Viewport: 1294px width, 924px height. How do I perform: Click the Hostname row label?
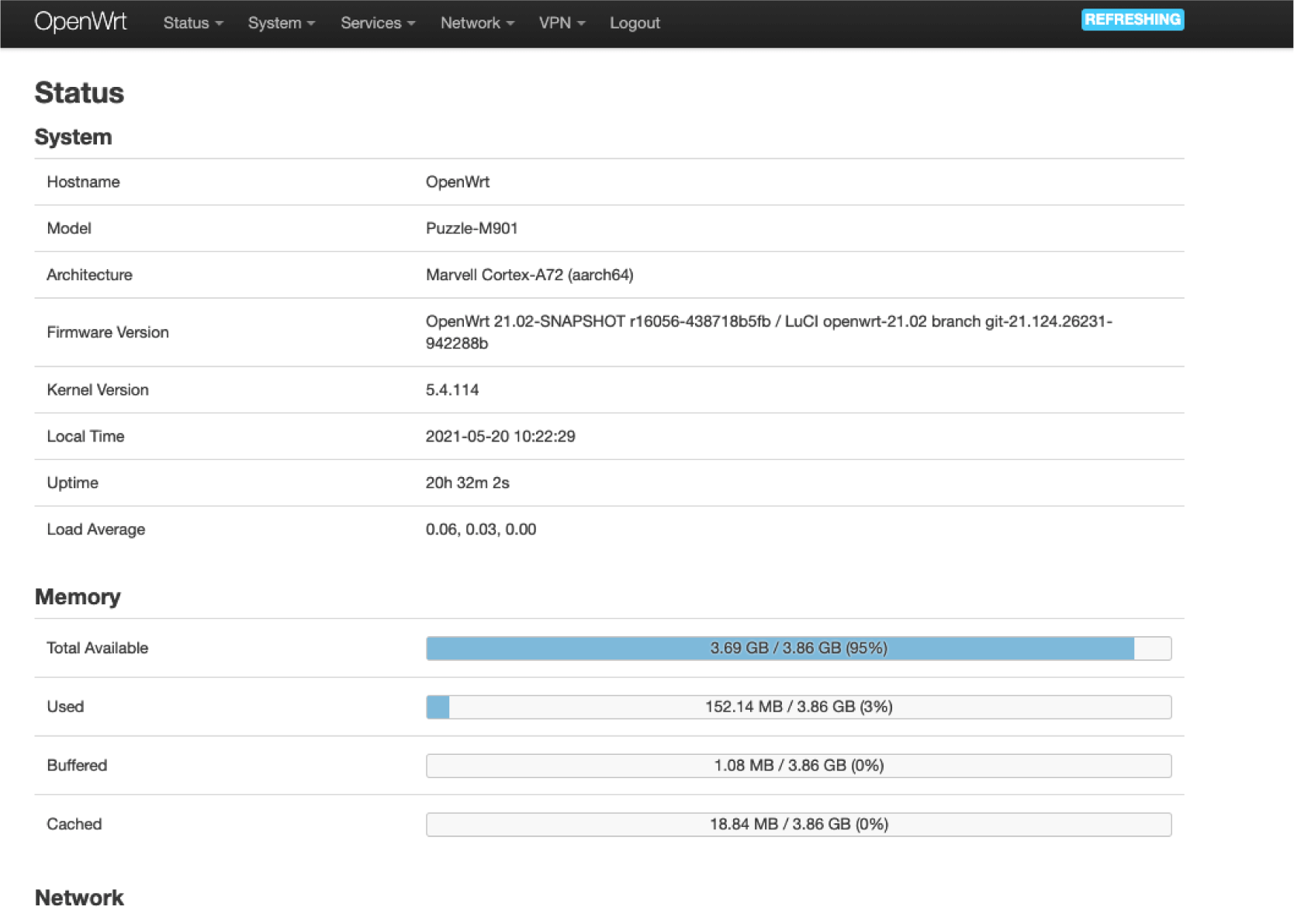click(83, 182)
